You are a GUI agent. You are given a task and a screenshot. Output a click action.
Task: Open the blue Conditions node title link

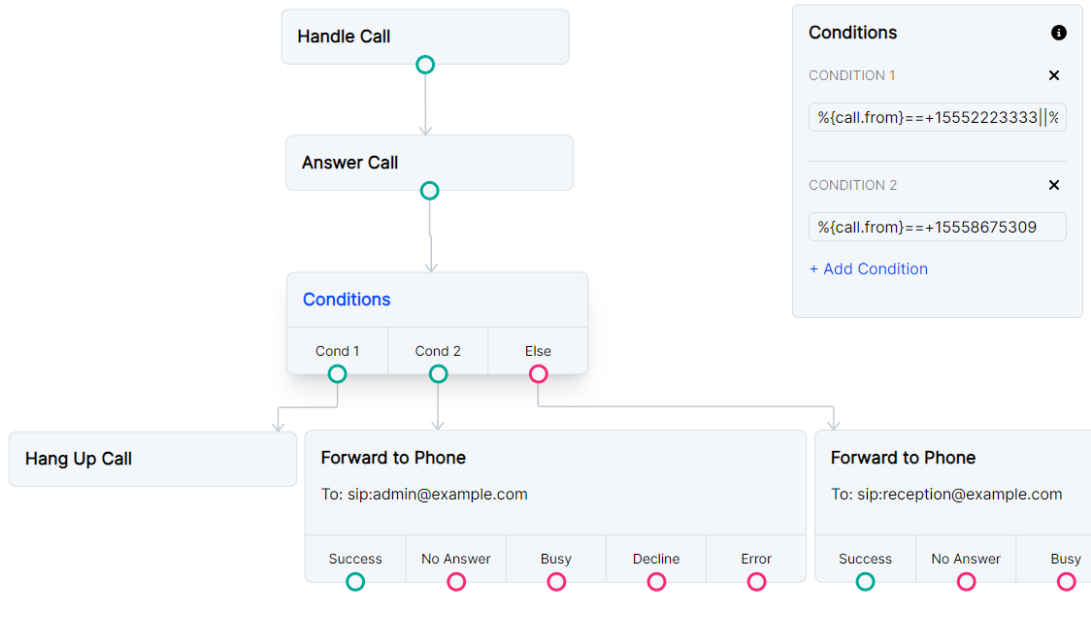tap(346, 299)
